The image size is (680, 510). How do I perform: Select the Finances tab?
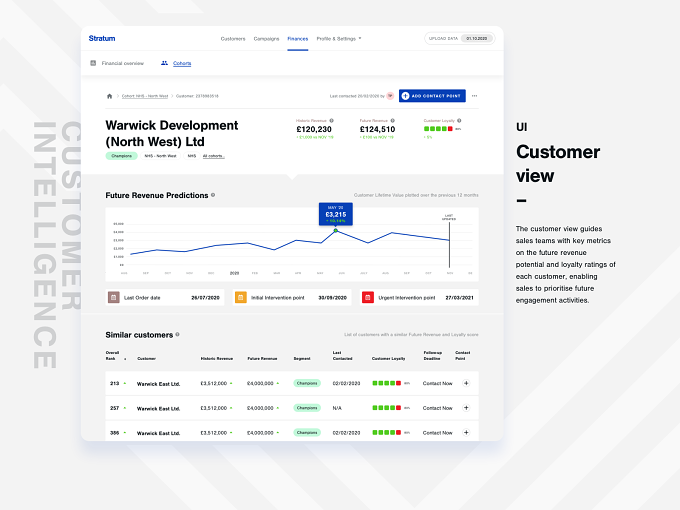point(298,39)
